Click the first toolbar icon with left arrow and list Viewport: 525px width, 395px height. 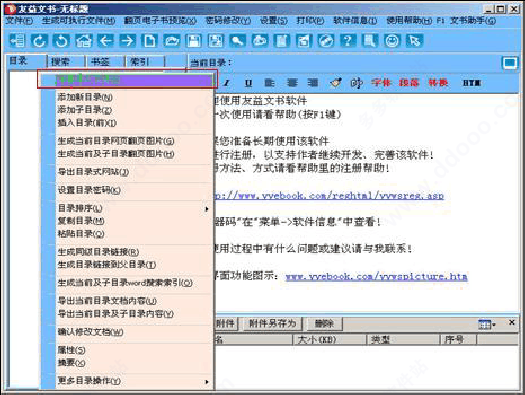[x=17, y=41]
